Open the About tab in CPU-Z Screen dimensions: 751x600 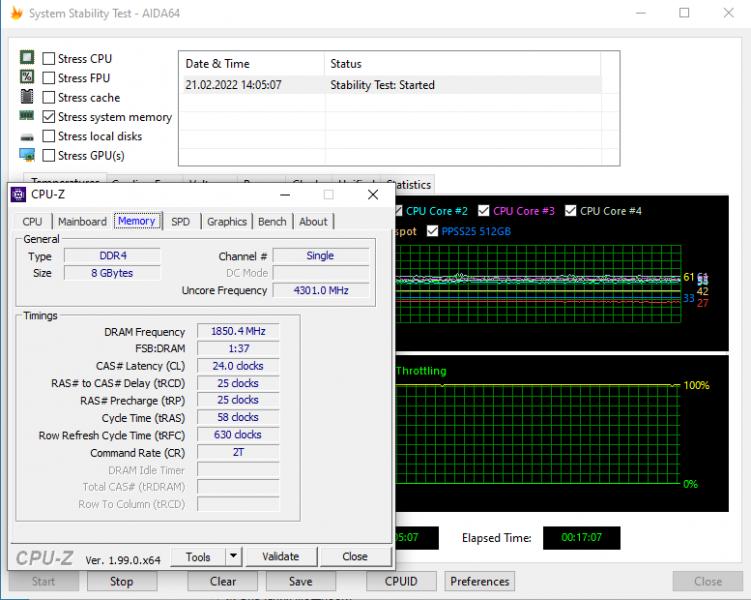(x=313, y=222)
